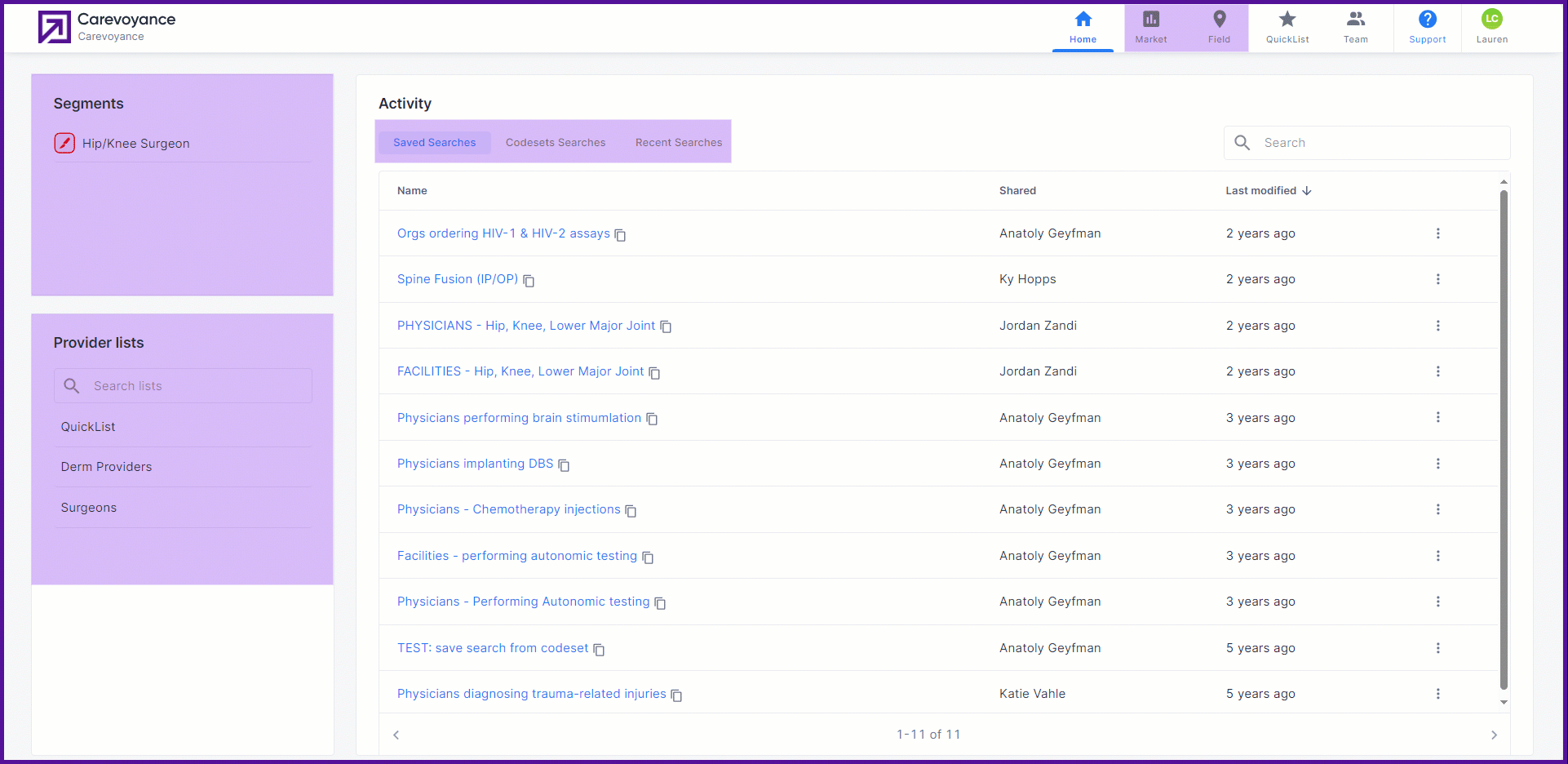Go to Home in top navigation
The image size is (1568, 764).
tap(1083, 28)
